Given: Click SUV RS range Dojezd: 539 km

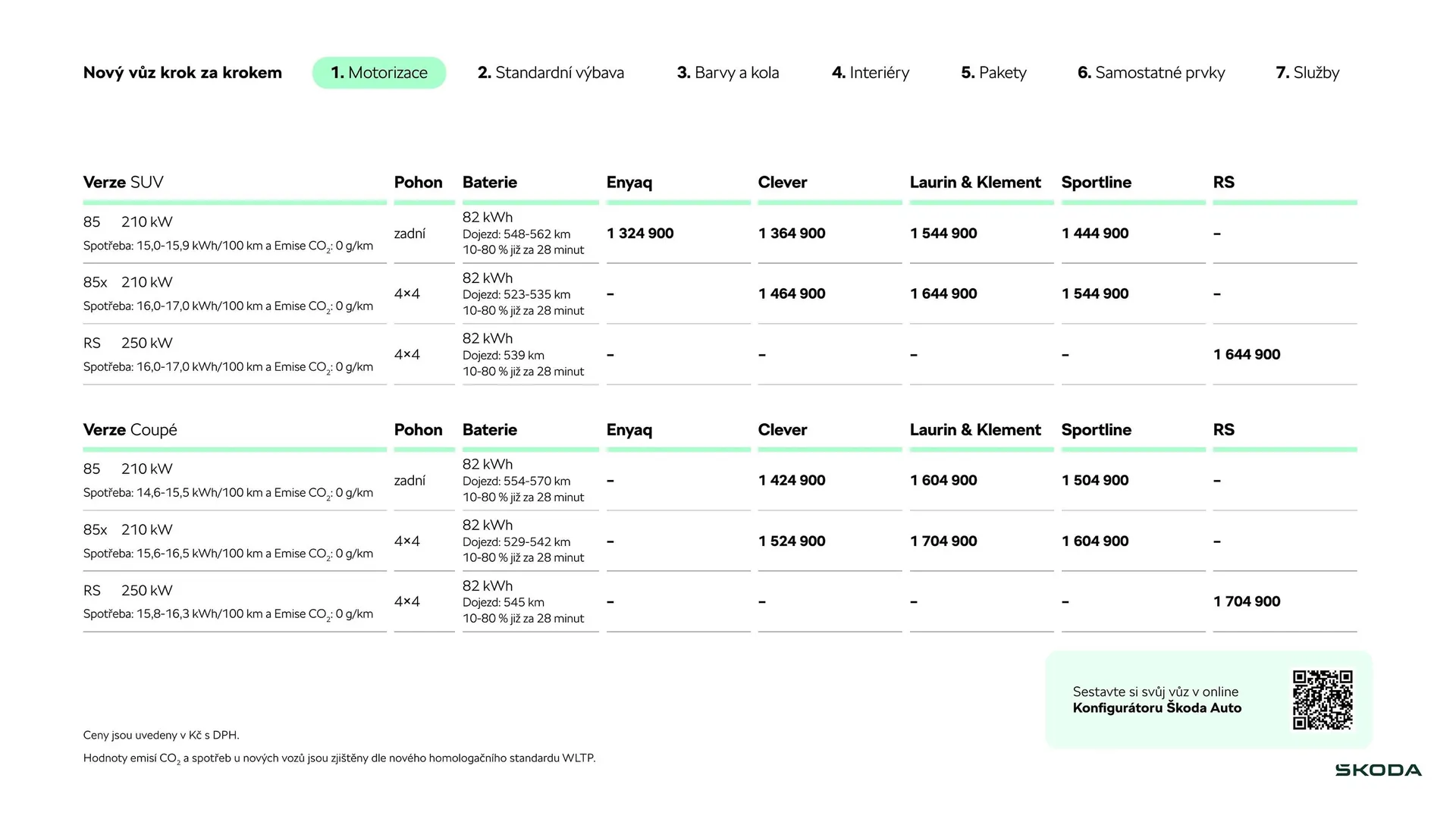Looking at the screenshot, I should click(504, 356).
